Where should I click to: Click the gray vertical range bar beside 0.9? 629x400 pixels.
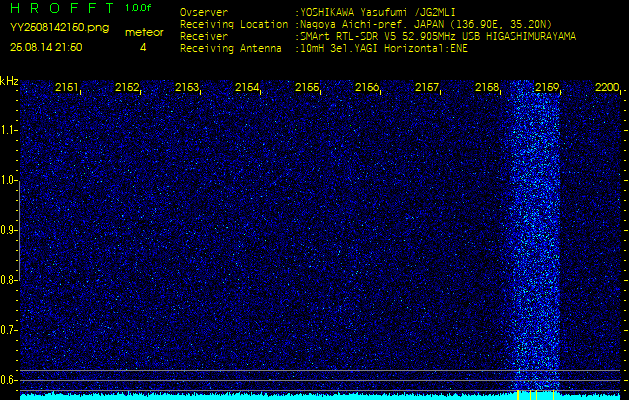click(20, 230)
